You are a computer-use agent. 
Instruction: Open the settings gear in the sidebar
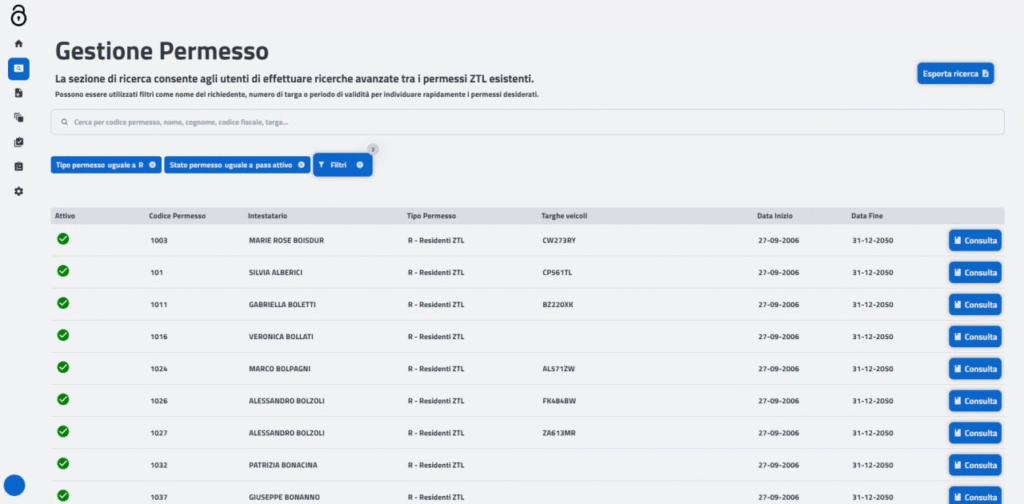(18, 191)
